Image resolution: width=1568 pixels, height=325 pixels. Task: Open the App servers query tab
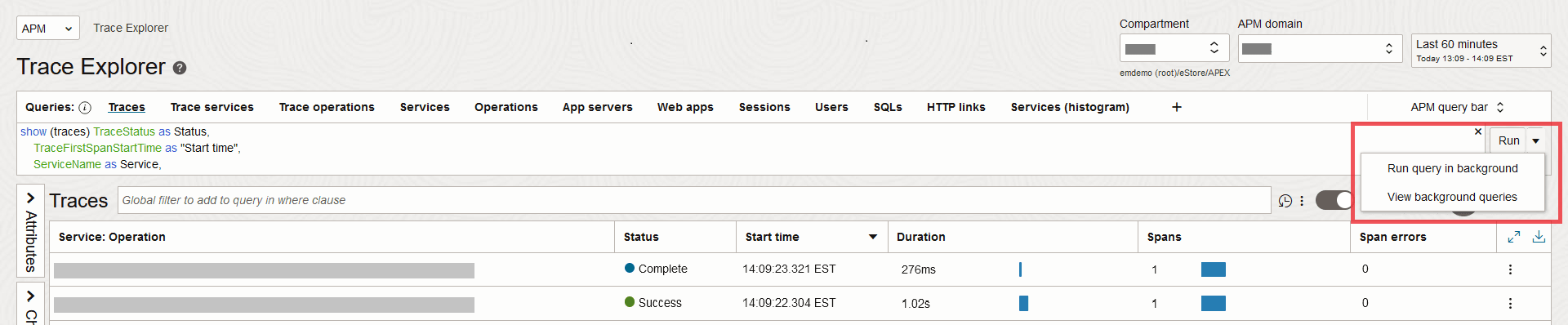click(x=598, y=107)
